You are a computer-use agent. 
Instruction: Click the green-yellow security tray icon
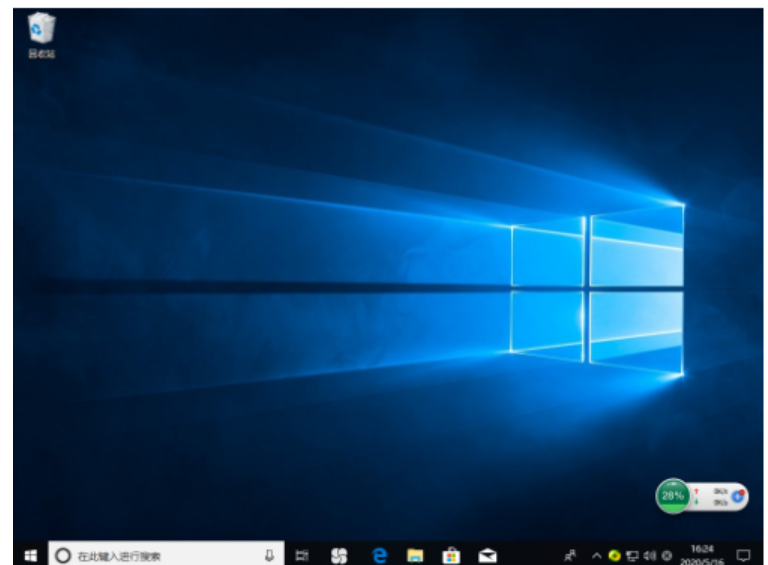pyautogui.click(x=614, y=555)
